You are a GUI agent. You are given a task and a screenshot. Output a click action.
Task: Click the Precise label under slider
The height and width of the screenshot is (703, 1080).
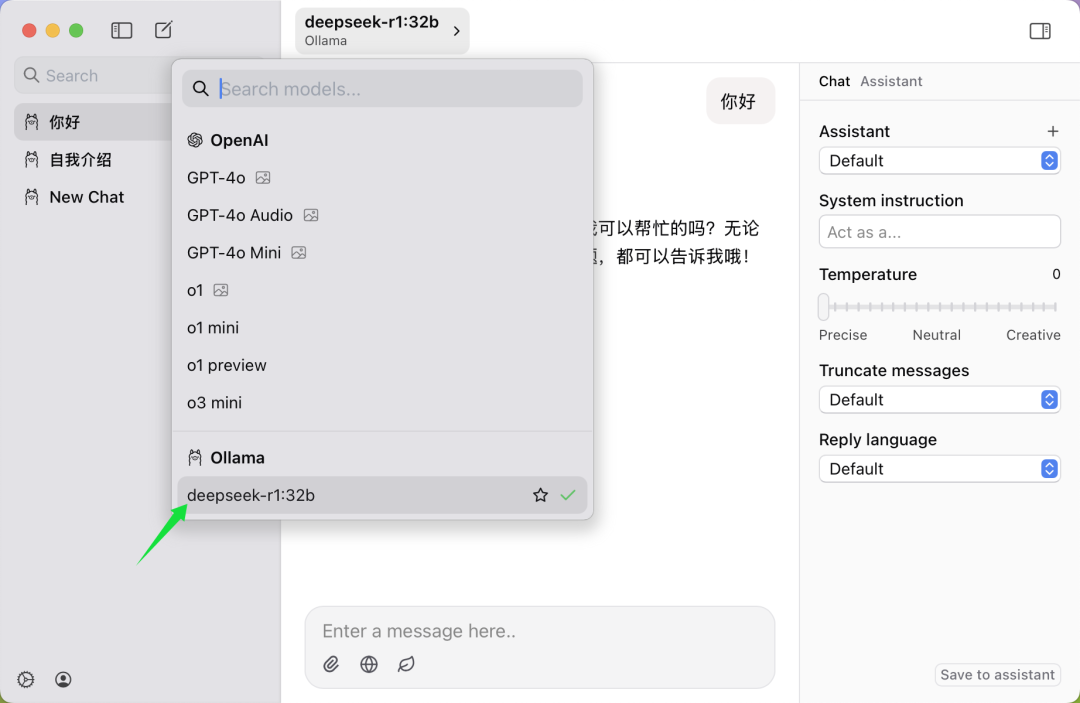(x=842, y=335)
